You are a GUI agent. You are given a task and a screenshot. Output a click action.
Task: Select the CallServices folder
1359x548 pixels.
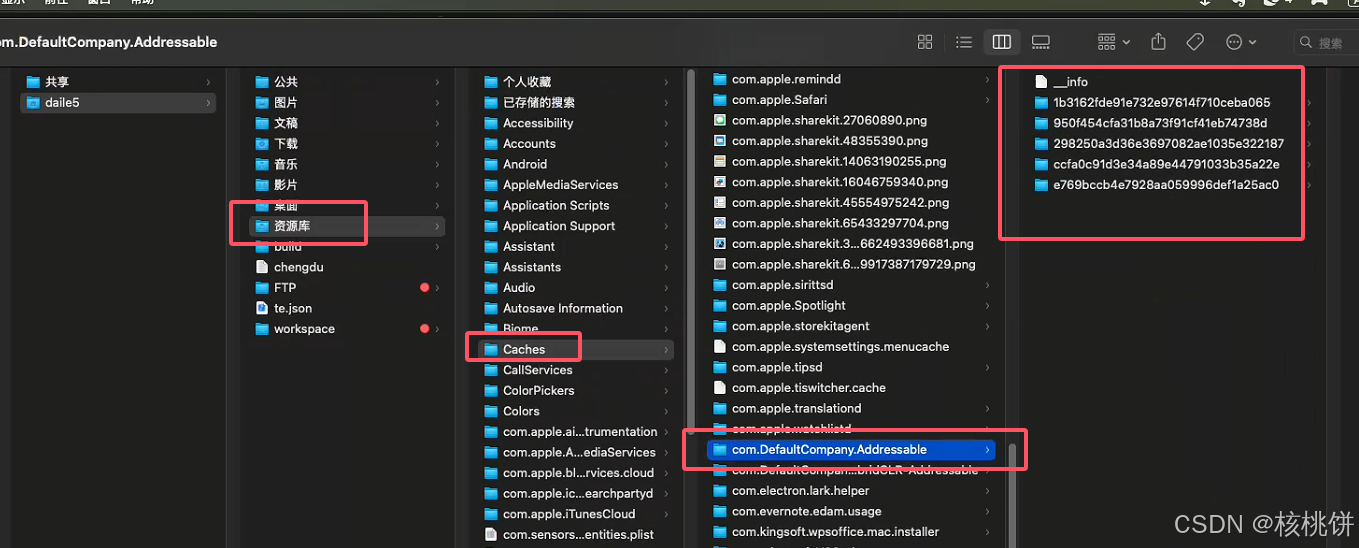click(575, 370)
